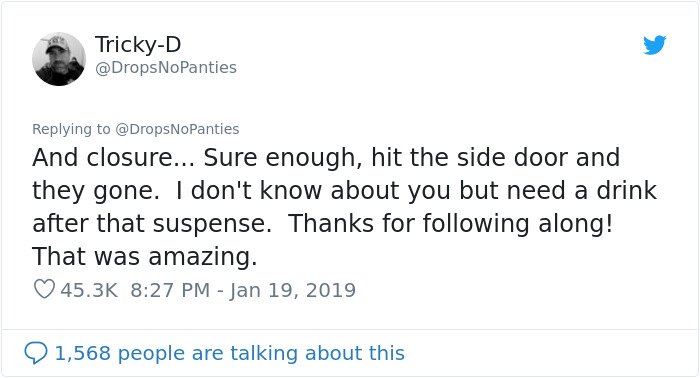Click 'they gone' in the tweet body
Viewport: 700px width, 378px height.
click(92, 191)
